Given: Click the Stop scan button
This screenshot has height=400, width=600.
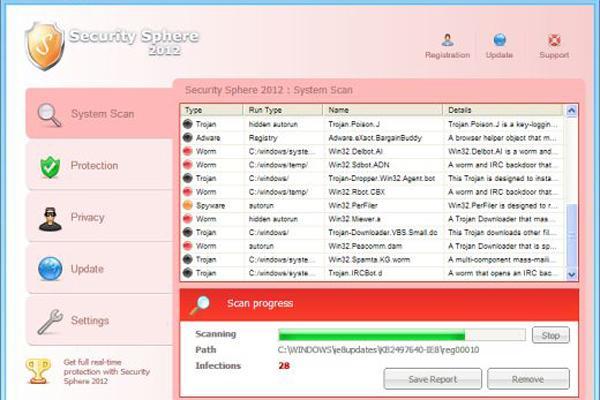Looking at the screenshot, I should click(551, 335).
